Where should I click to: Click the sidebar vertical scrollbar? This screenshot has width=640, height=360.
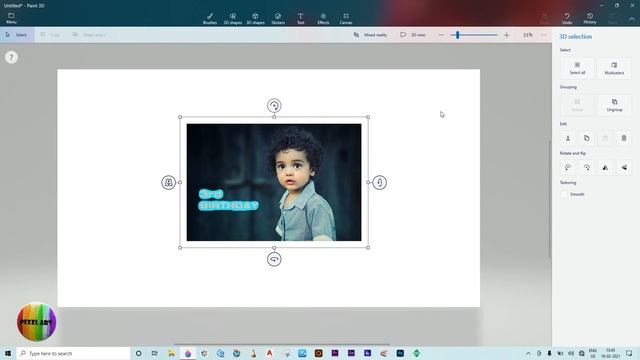point(550,198)
